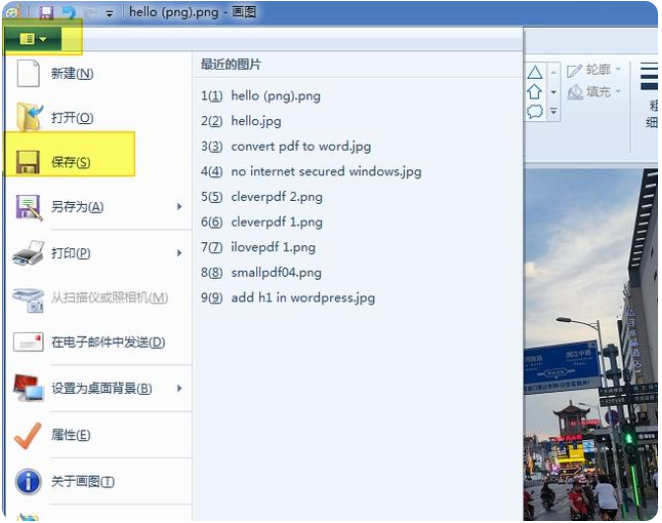Click the Redo arrow in title bar
The height and width of the screenshot is (523, 662).
(91, 13)
